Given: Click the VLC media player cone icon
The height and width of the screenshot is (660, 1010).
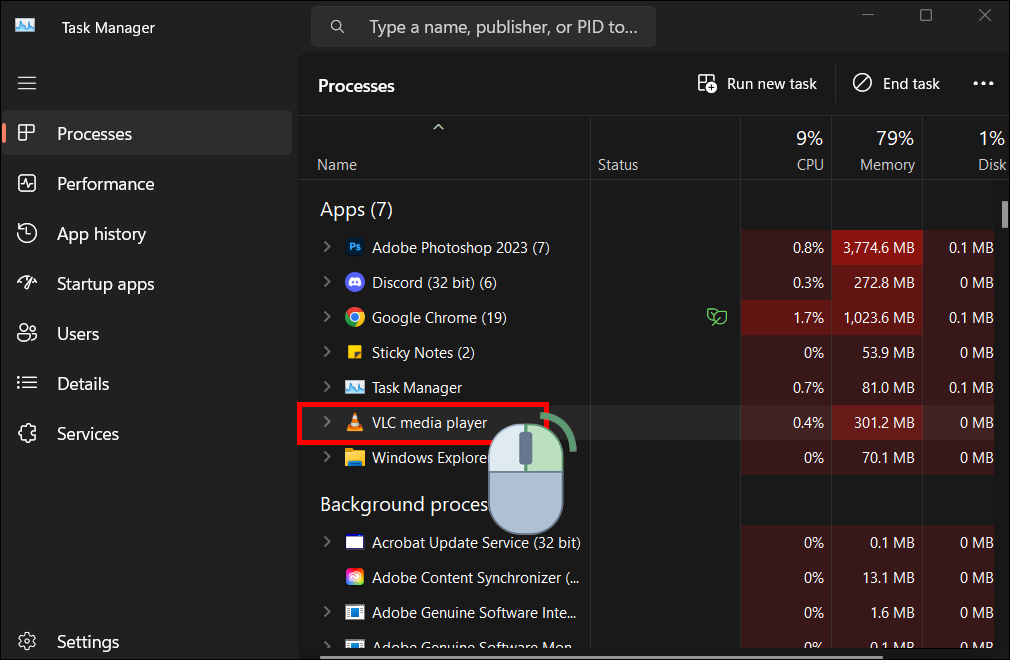Looking at the screenshot, I should point(354,423).
